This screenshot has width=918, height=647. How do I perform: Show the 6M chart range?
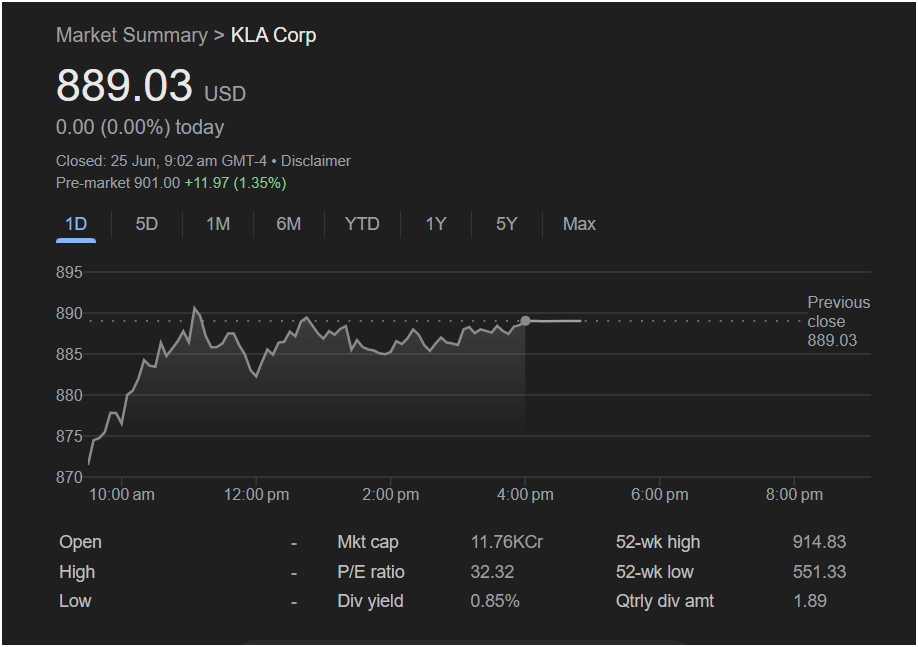pos(289,224)
